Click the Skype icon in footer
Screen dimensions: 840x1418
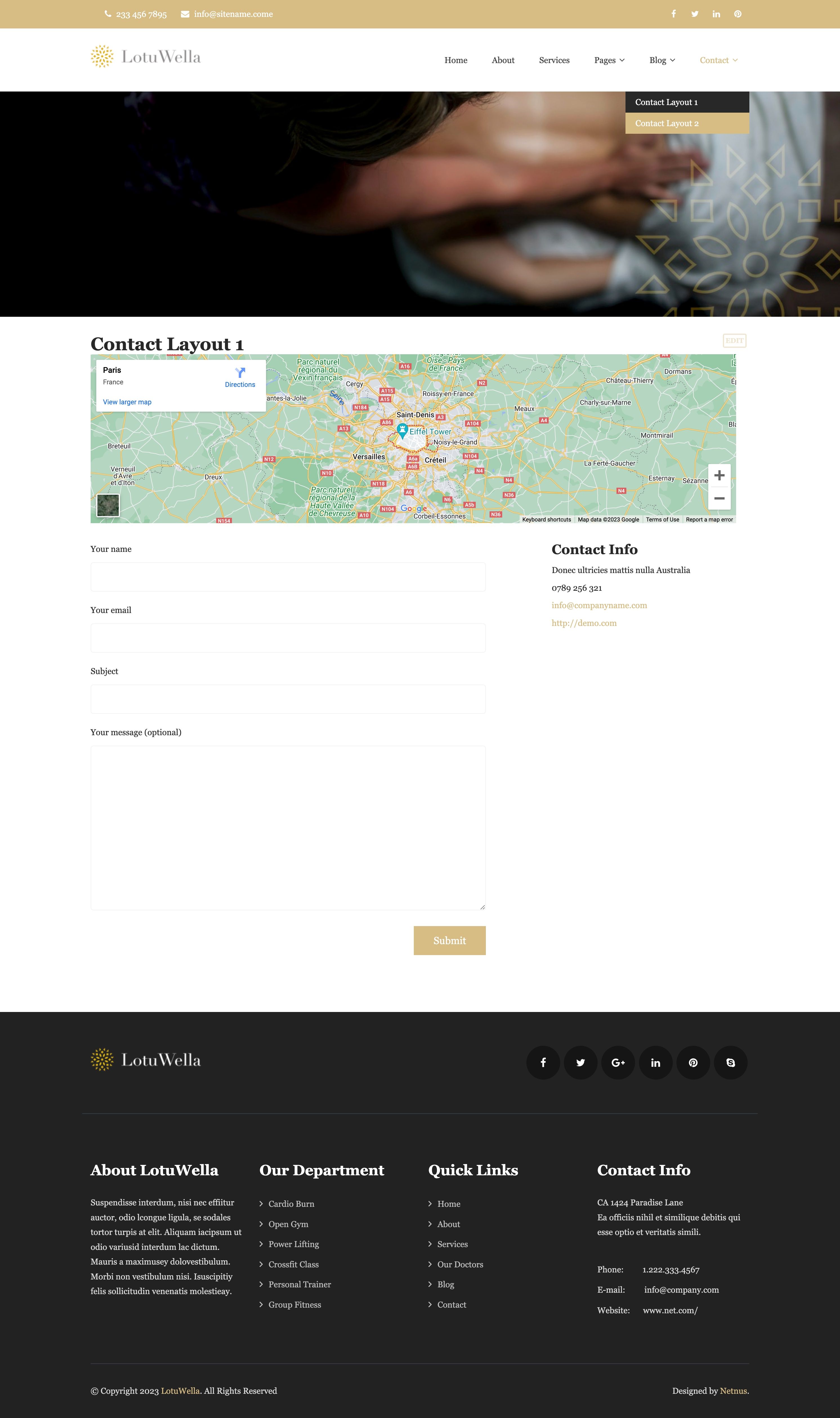731,1062
